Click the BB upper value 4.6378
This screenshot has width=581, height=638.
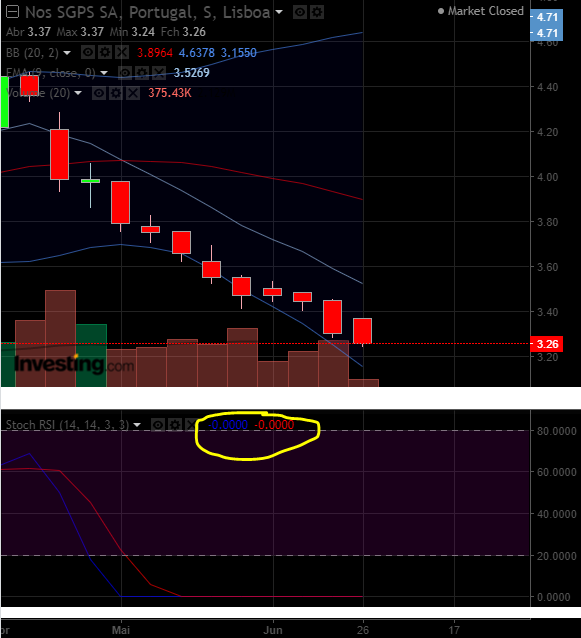[x=197, y=53]
